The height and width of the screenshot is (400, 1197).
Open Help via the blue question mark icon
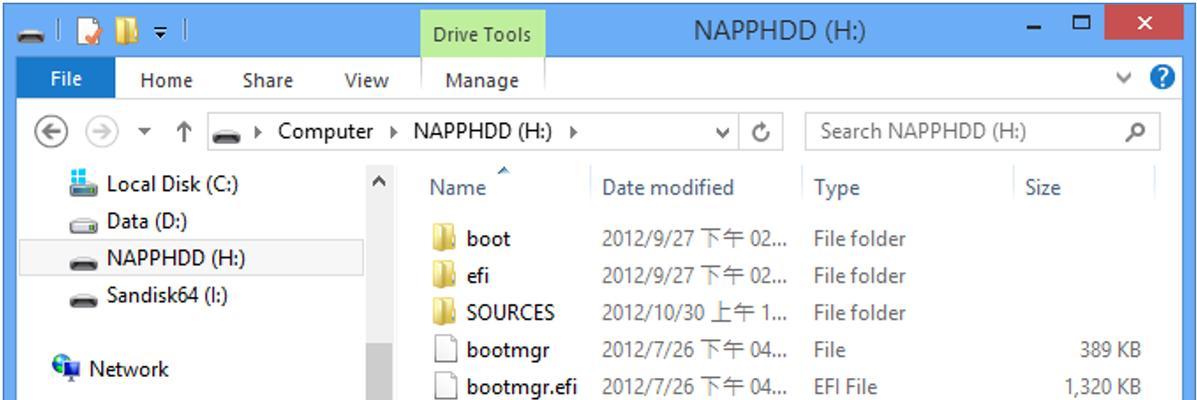coord(1162,77)
